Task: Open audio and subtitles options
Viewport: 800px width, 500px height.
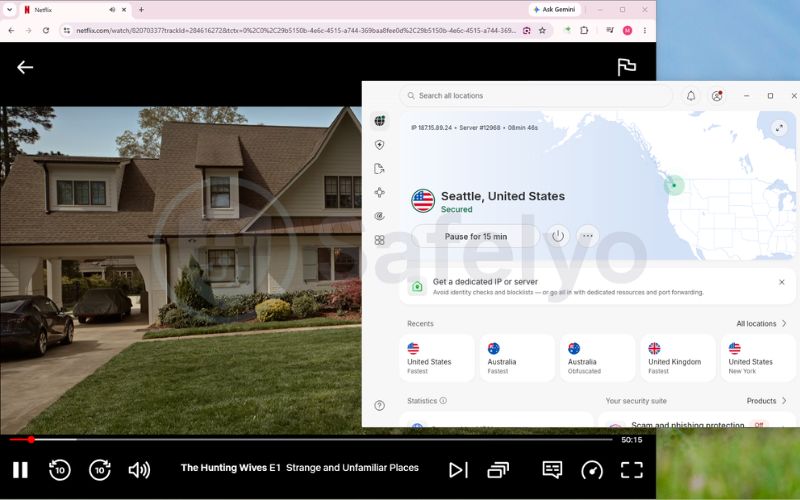Action: point(552,469)
